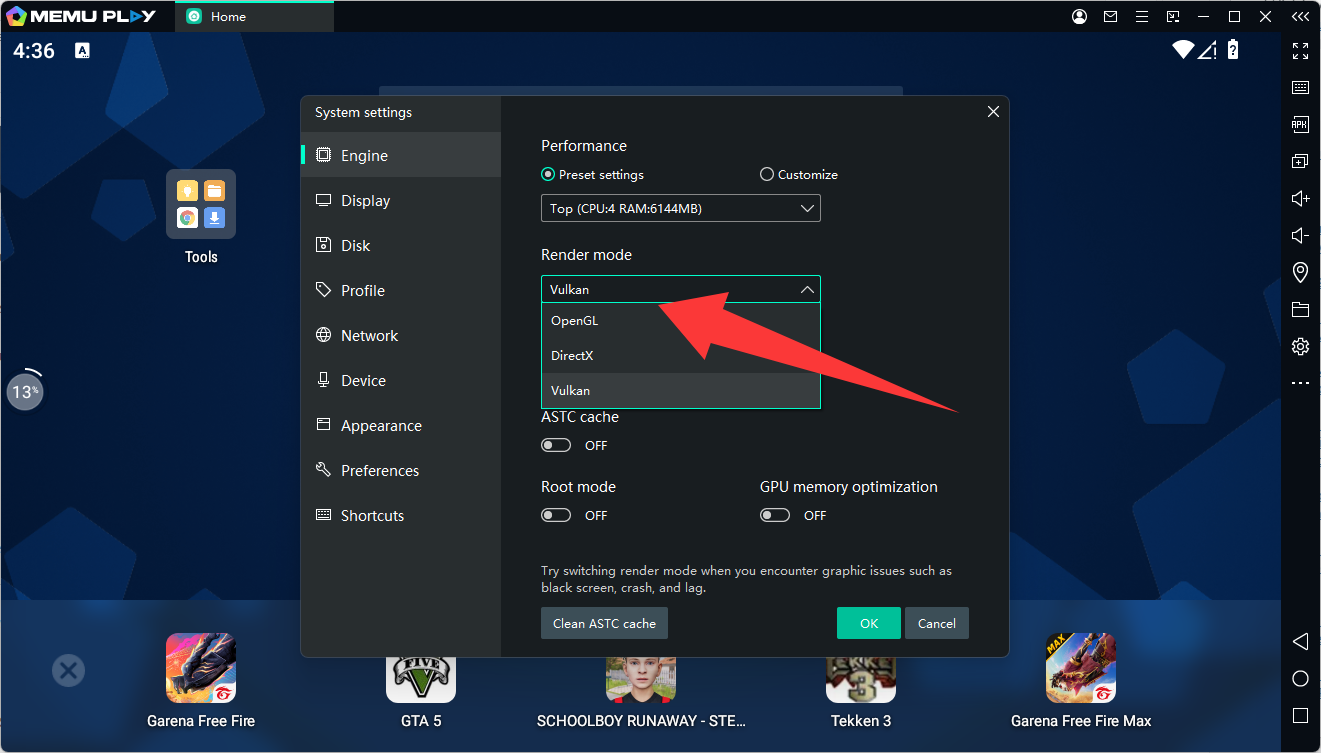The image size is (1321, 753).
Task: Enable the Root mode toggle
Action: tap(556, 515)
